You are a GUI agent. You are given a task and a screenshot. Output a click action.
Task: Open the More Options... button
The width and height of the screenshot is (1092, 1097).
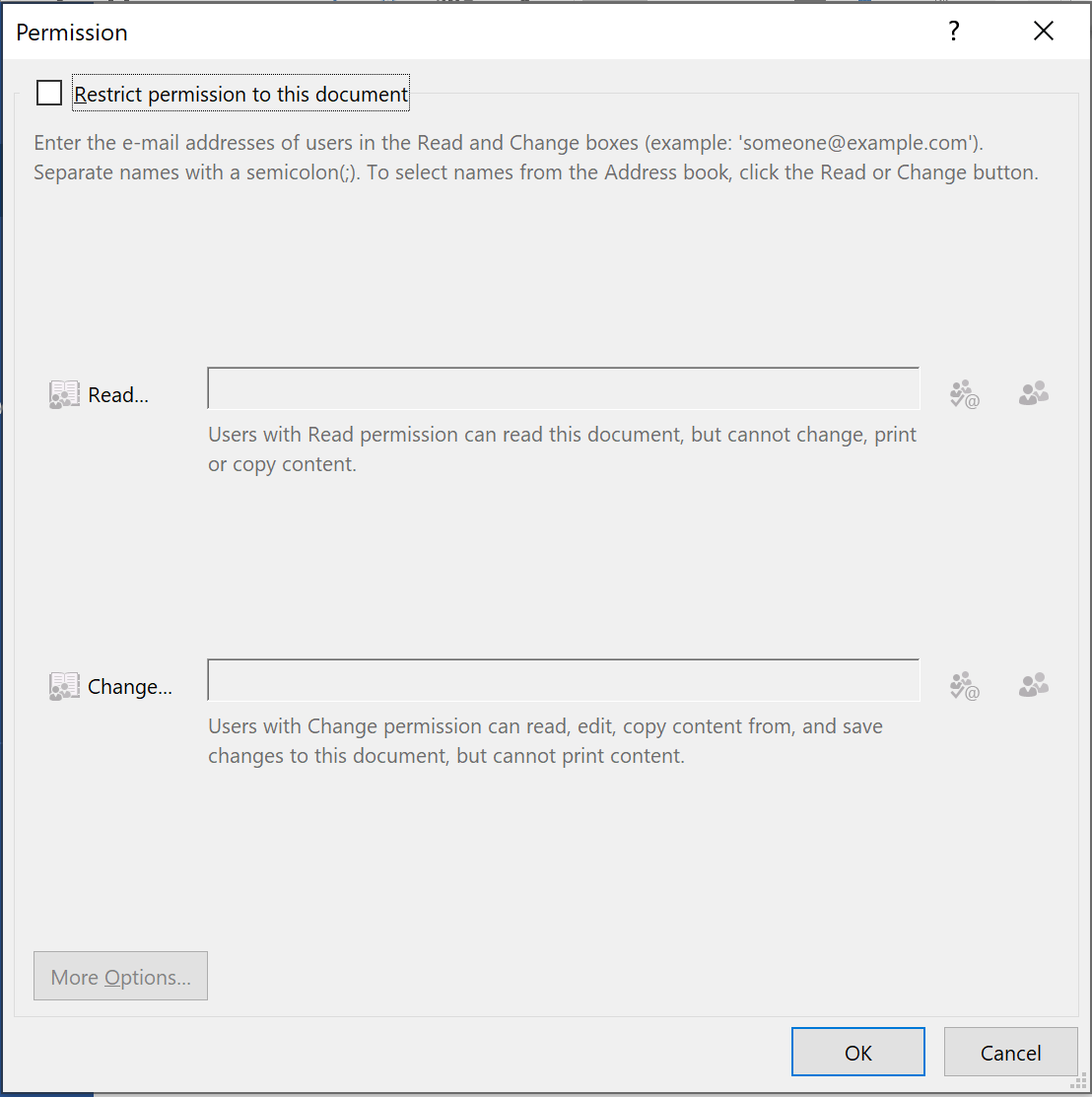[x=120, y=976]
